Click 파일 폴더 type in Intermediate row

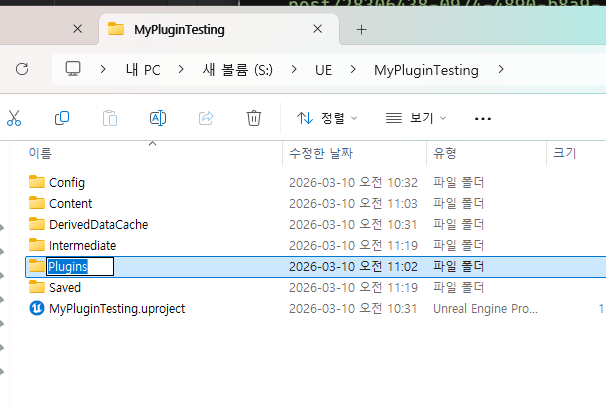[x=458, y=245]
